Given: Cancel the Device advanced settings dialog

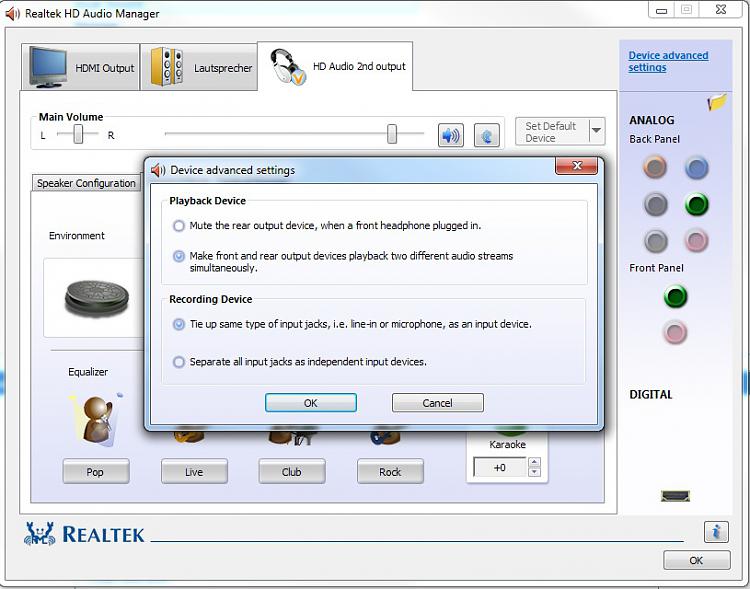Looking at the screenshot, I should 437,403.
